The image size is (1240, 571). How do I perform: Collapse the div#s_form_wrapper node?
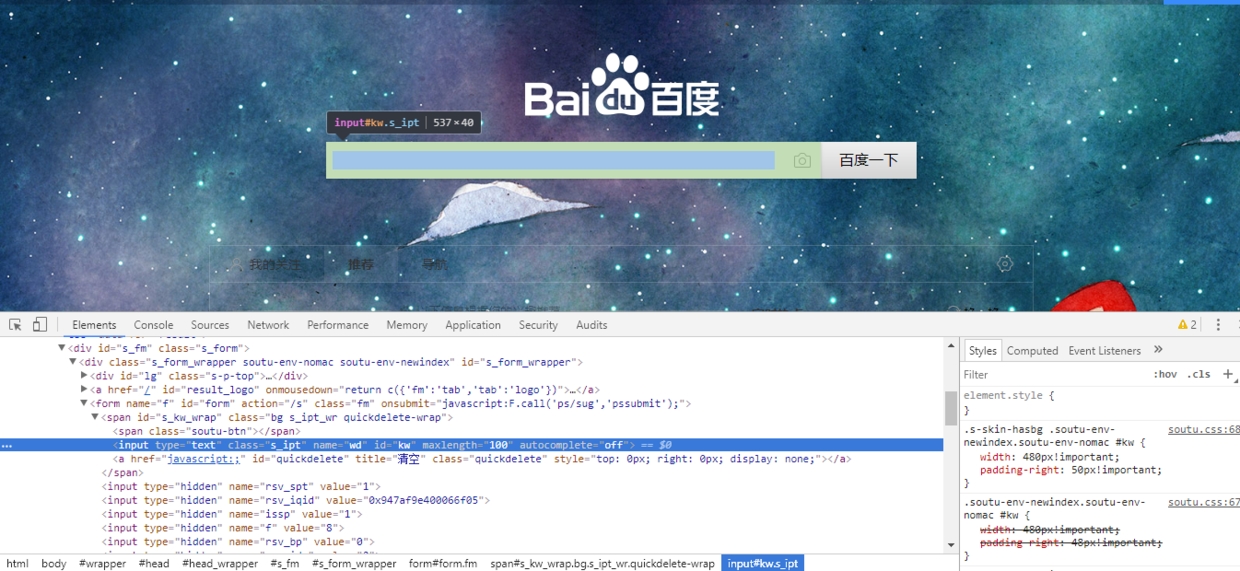(x=73, y=362)
